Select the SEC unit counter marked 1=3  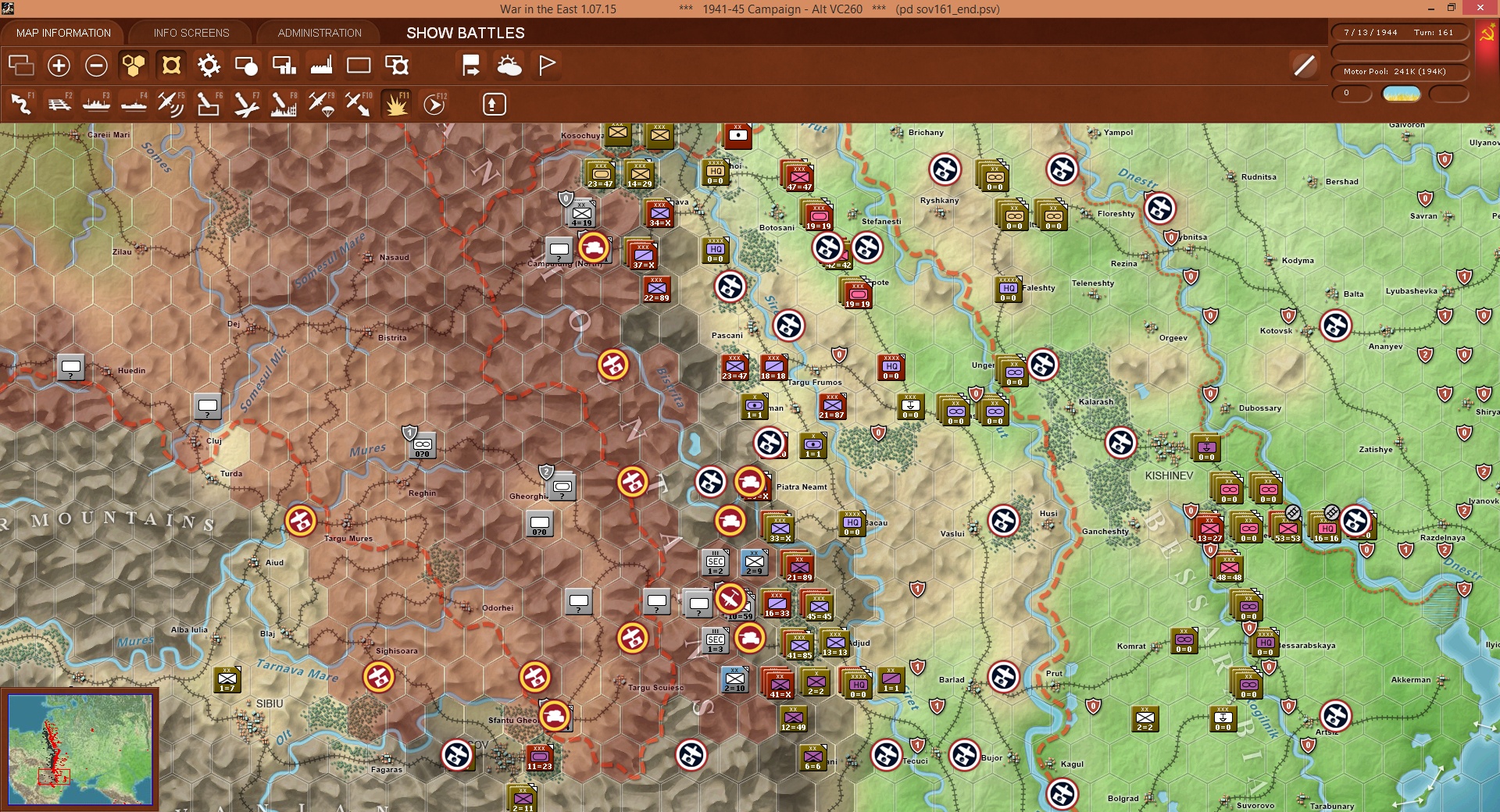tap(716, 639)
